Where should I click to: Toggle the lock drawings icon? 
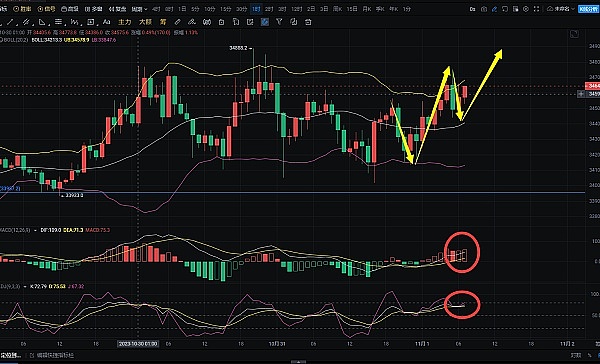coord(221,22)
